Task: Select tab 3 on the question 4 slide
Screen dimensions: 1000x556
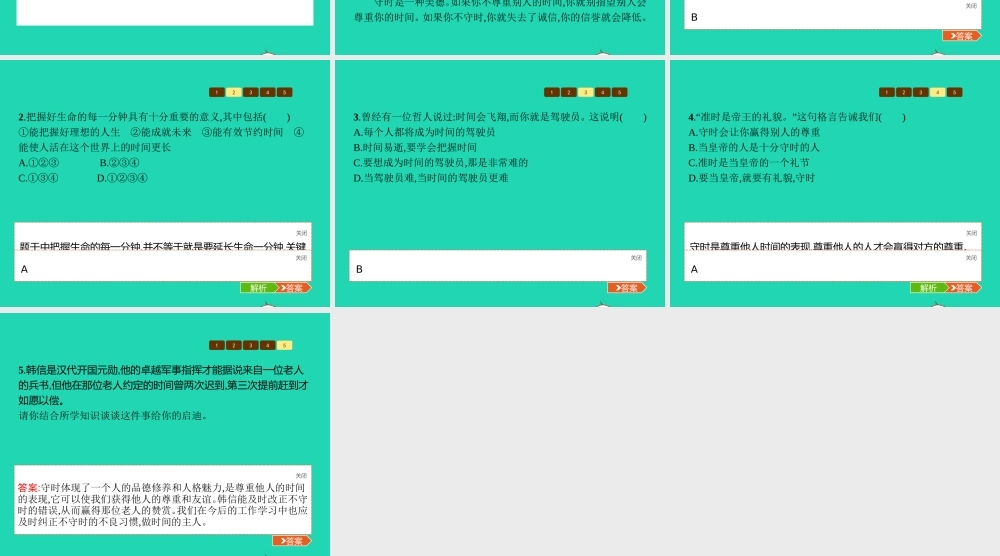Action: (x=920, y=92)
